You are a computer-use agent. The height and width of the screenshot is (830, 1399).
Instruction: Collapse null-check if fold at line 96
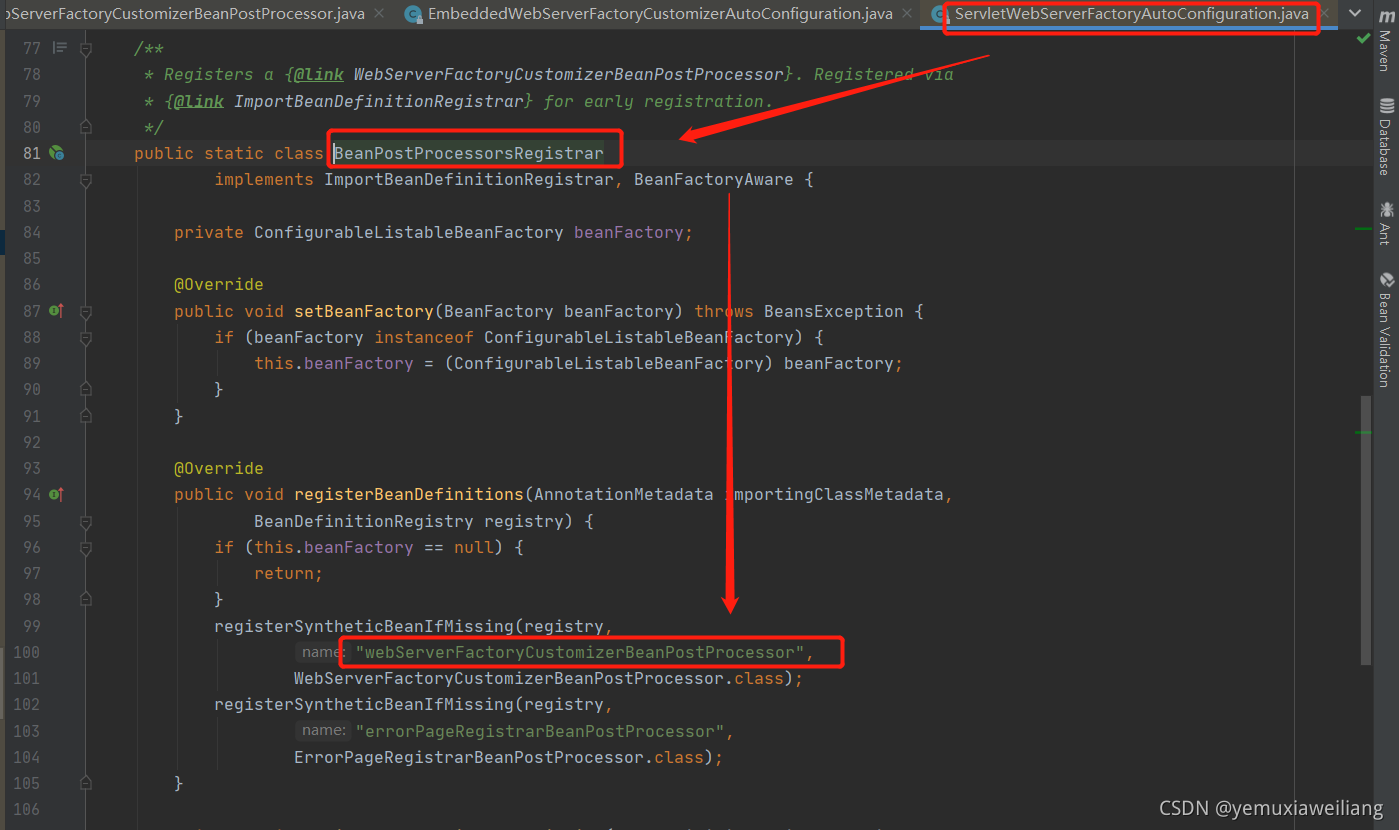pyautogui.click(x=86, y=547)
